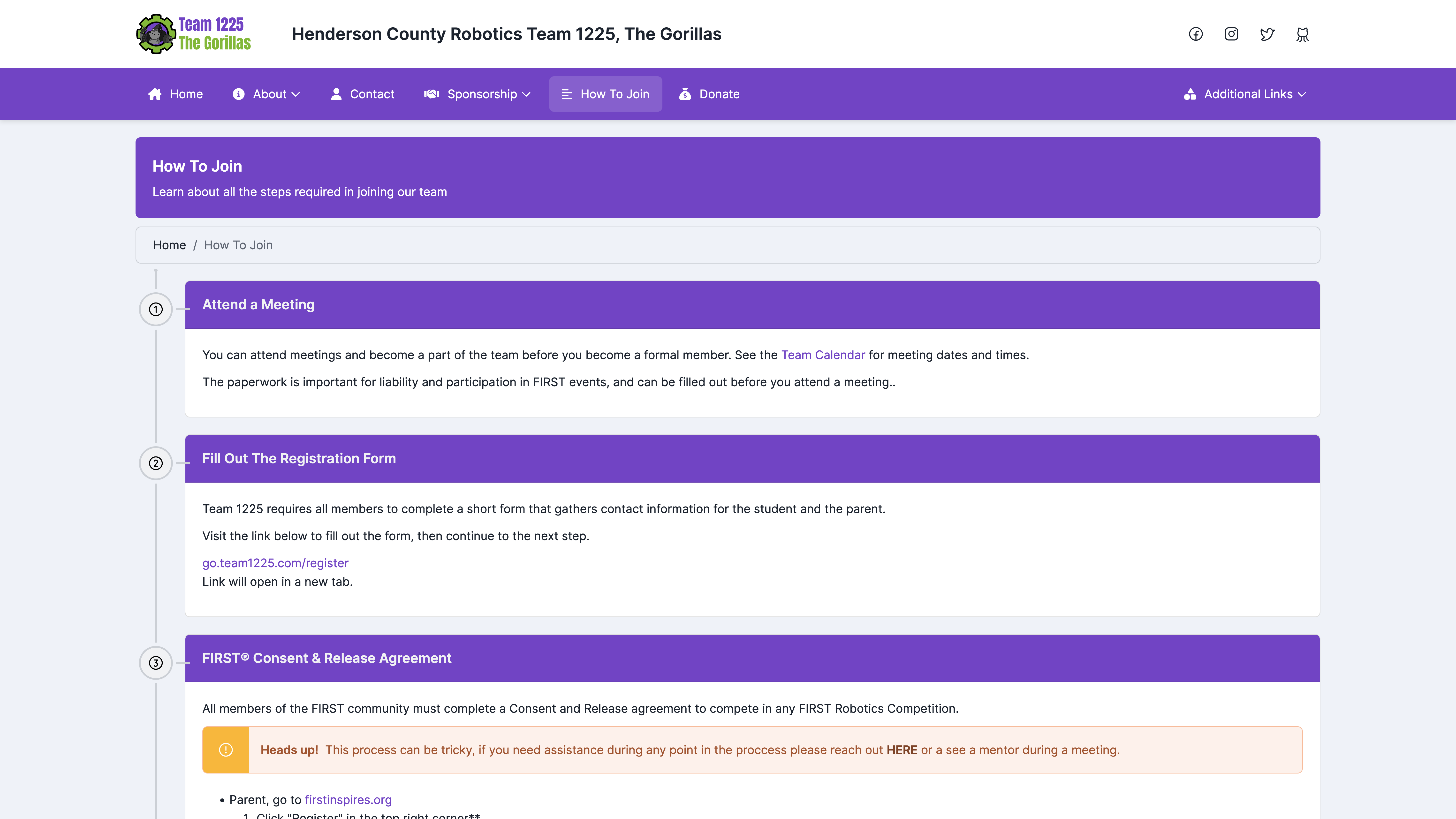Click the house icon beside Home
This screenshot has height=819, width=1456.
[155, 94]
